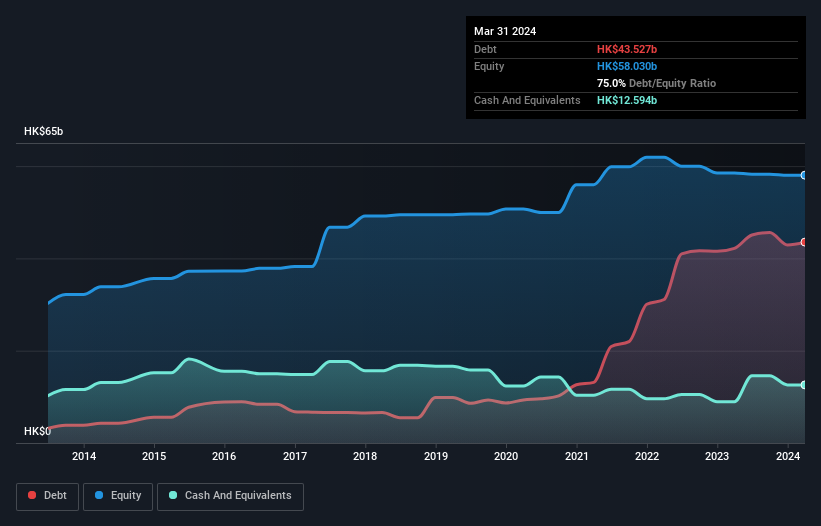Click the teal Cash And Equivalents legend dot

[x=173, y=495]
